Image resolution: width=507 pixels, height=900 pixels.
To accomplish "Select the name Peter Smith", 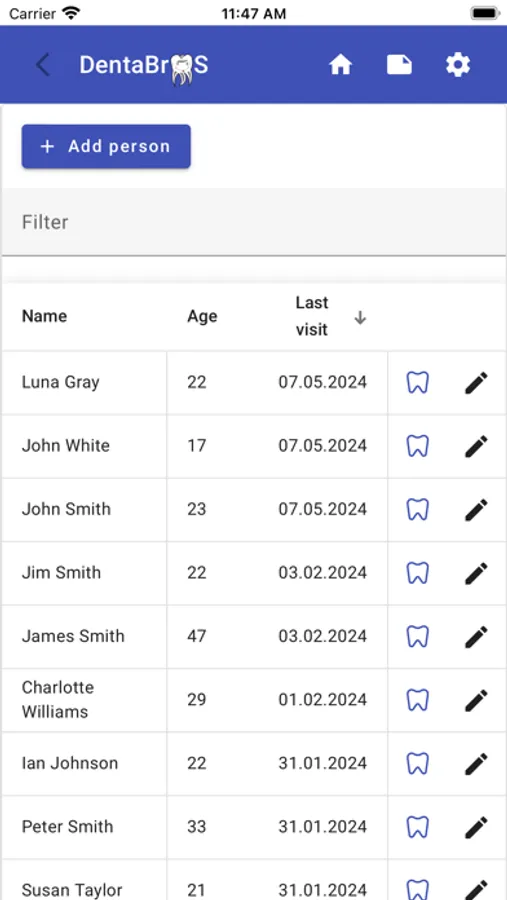I will coord(67,827).
